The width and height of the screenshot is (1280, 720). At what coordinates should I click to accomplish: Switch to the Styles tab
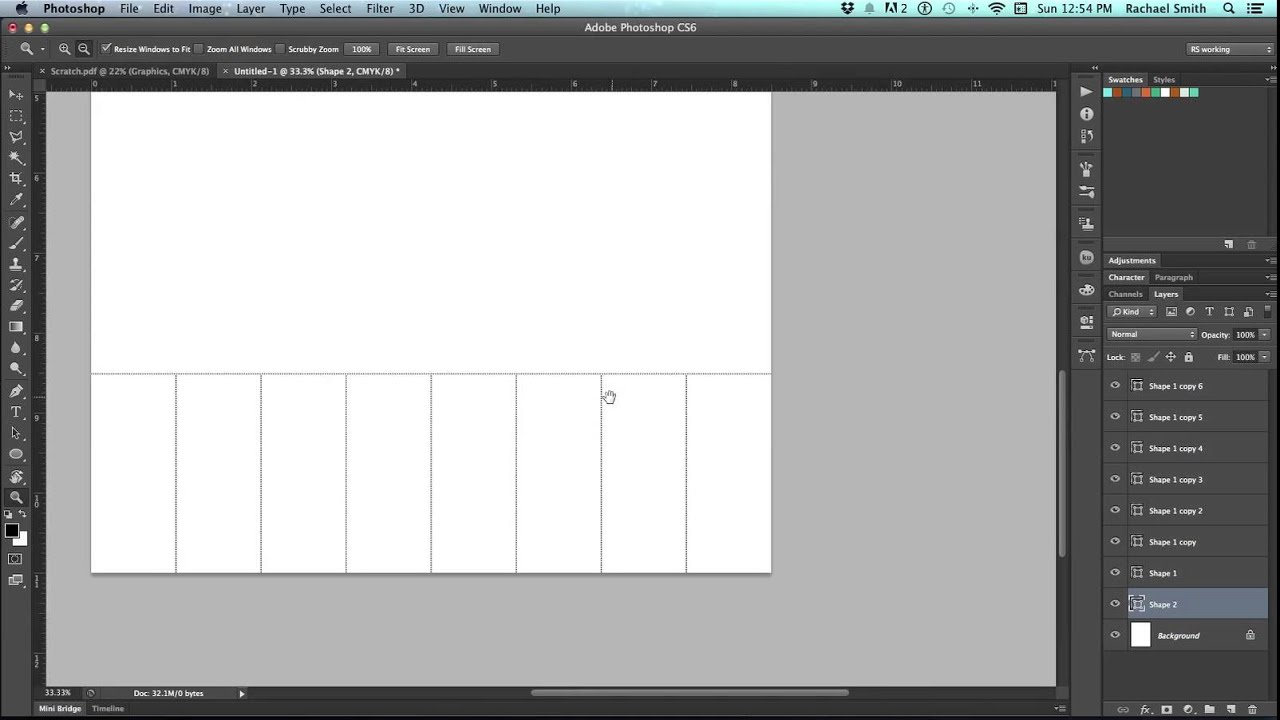click(1164, 79)
